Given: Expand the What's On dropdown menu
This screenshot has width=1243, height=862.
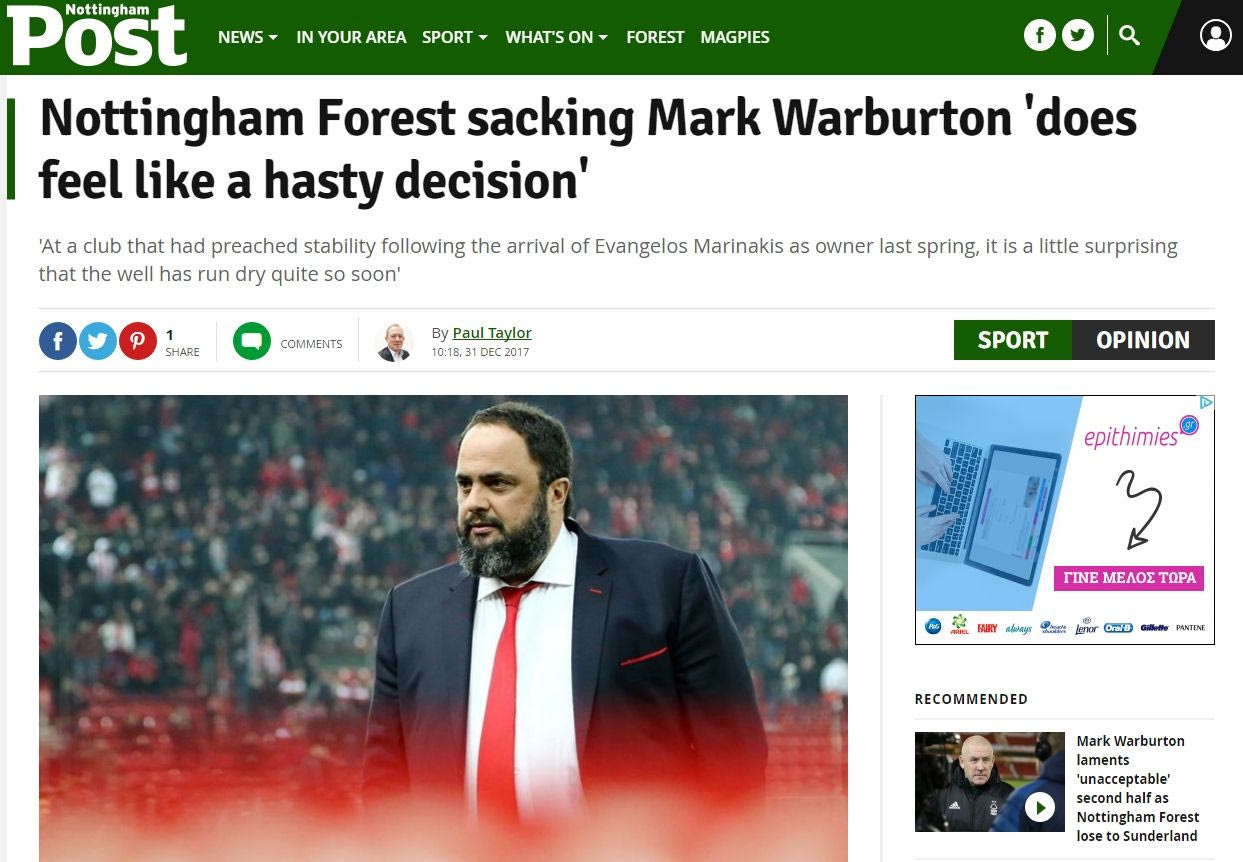Looking at the screenshot, I should pos(556,37).
